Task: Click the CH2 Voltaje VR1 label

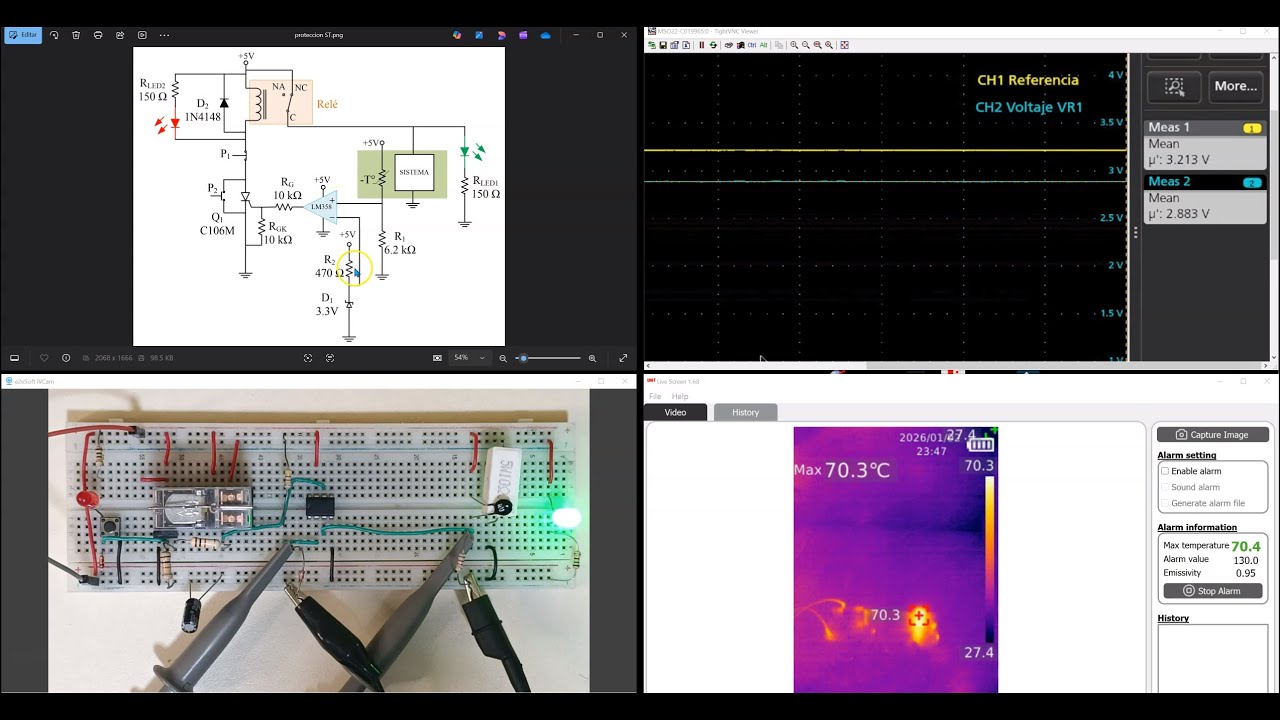Action: point(1029,107)
